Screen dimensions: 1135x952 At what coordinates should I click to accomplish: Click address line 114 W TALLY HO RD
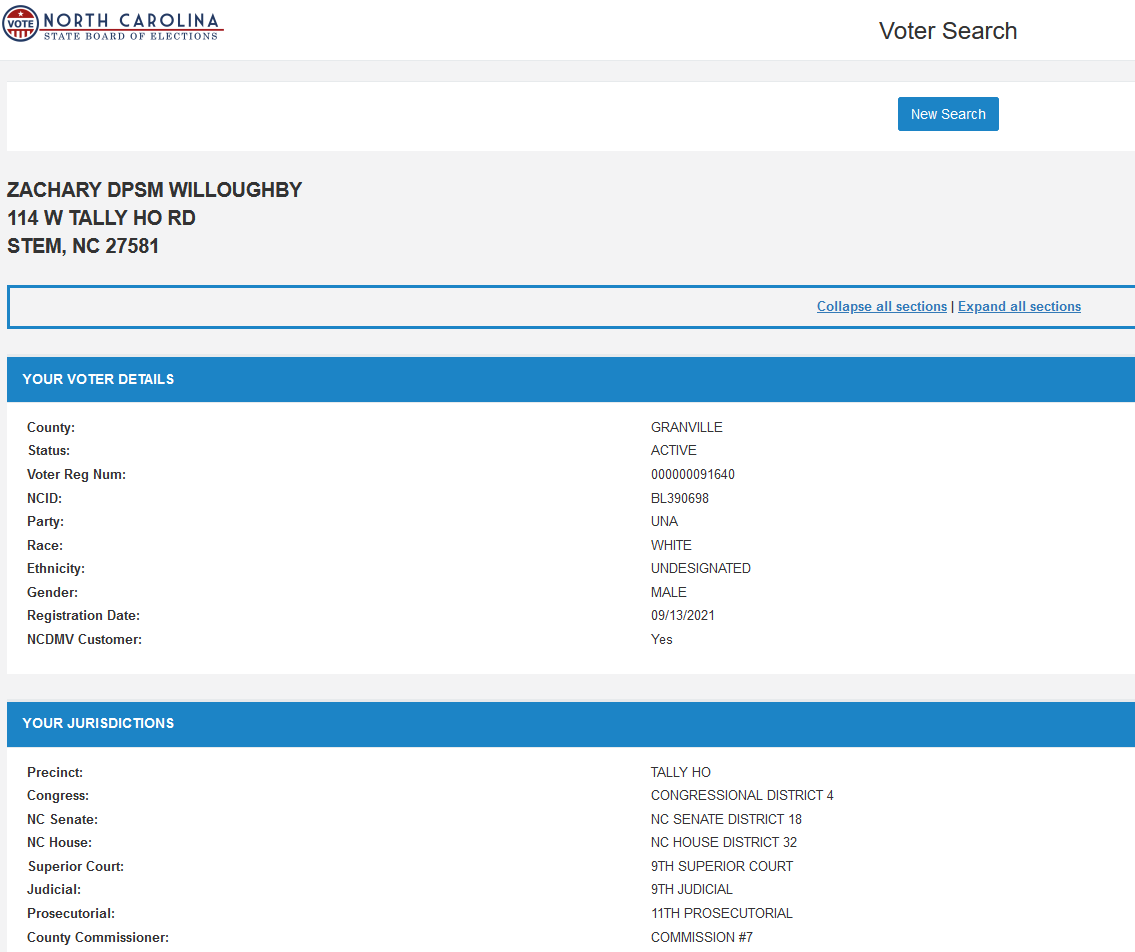101,218
